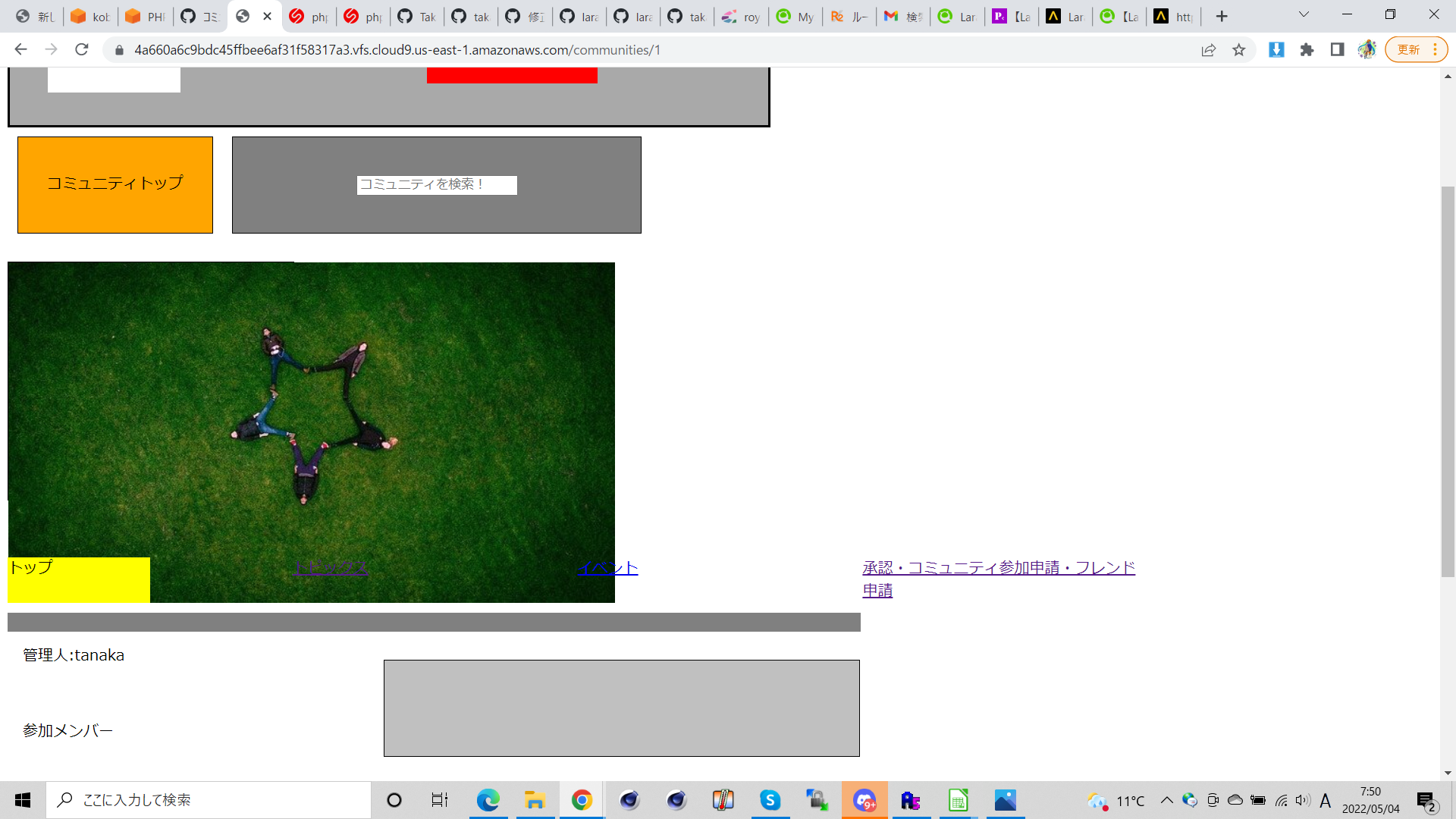The height and width of the screenshot is (819, 1456).
Task: Expand the tab search dropdown chevron
Action: click(x=1304, y=15)
